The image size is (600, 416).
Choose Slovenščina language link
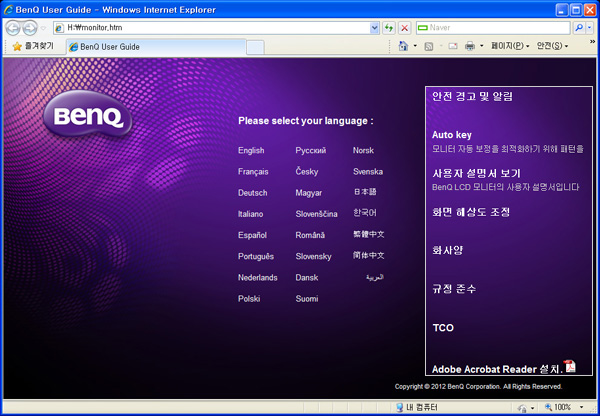tap(316, 214)
